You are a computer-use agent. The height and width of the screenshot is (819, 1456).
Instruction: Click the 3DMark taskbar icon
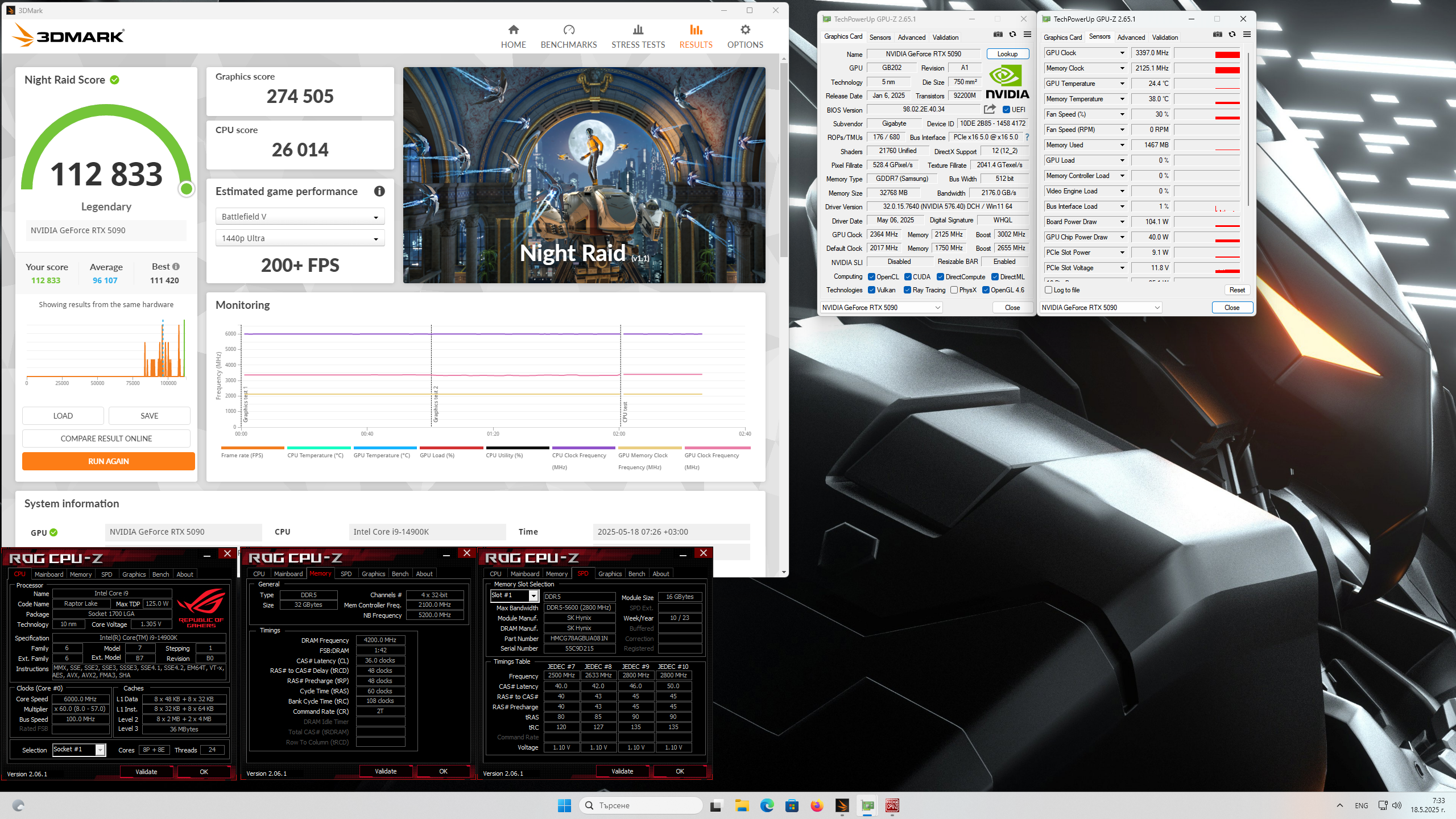pos(842,805)
